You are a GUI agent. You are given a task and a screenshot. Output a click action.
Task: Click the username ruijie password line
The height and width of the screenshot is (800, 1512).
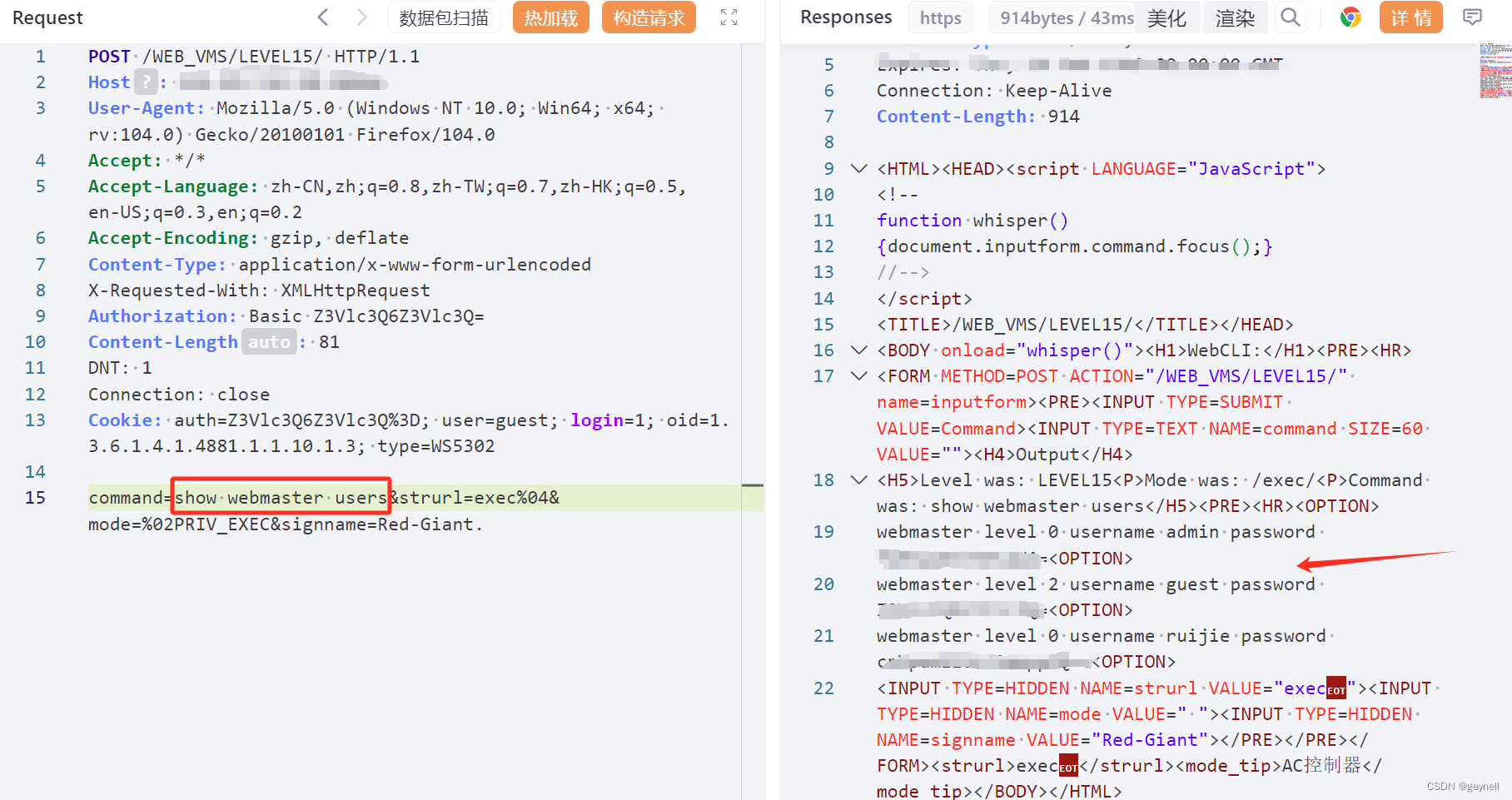[x=1101, y=635]
